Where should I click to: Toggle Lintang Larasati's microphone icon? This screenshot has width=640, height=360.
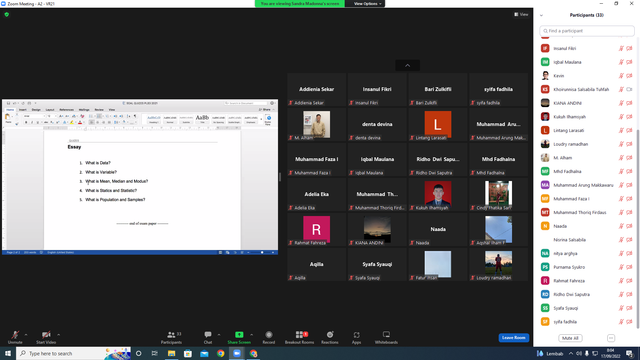621,130
